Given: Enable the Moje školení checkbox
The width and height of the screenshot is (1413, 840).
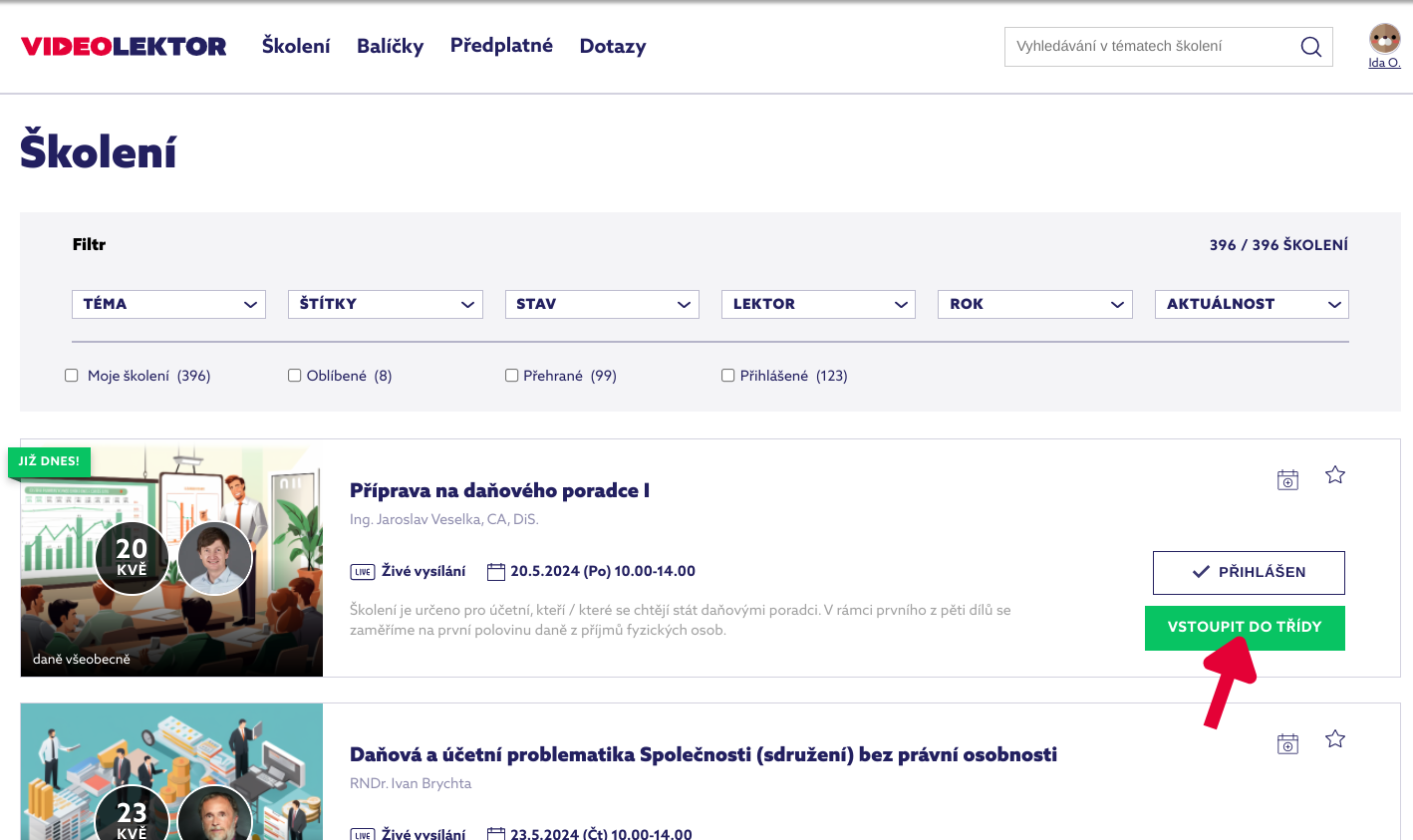Looking at the screenshot, I should point(72,376).
